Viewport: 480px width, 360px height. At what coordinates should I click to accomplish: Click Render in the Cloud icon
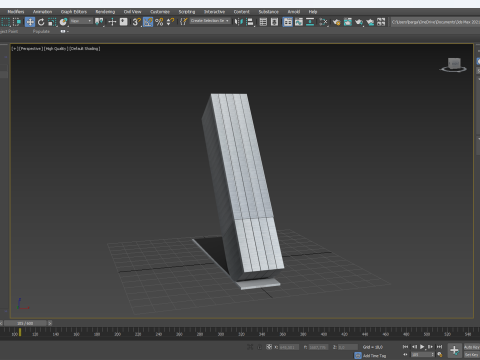pyautogui.click(x=370, y=22)
